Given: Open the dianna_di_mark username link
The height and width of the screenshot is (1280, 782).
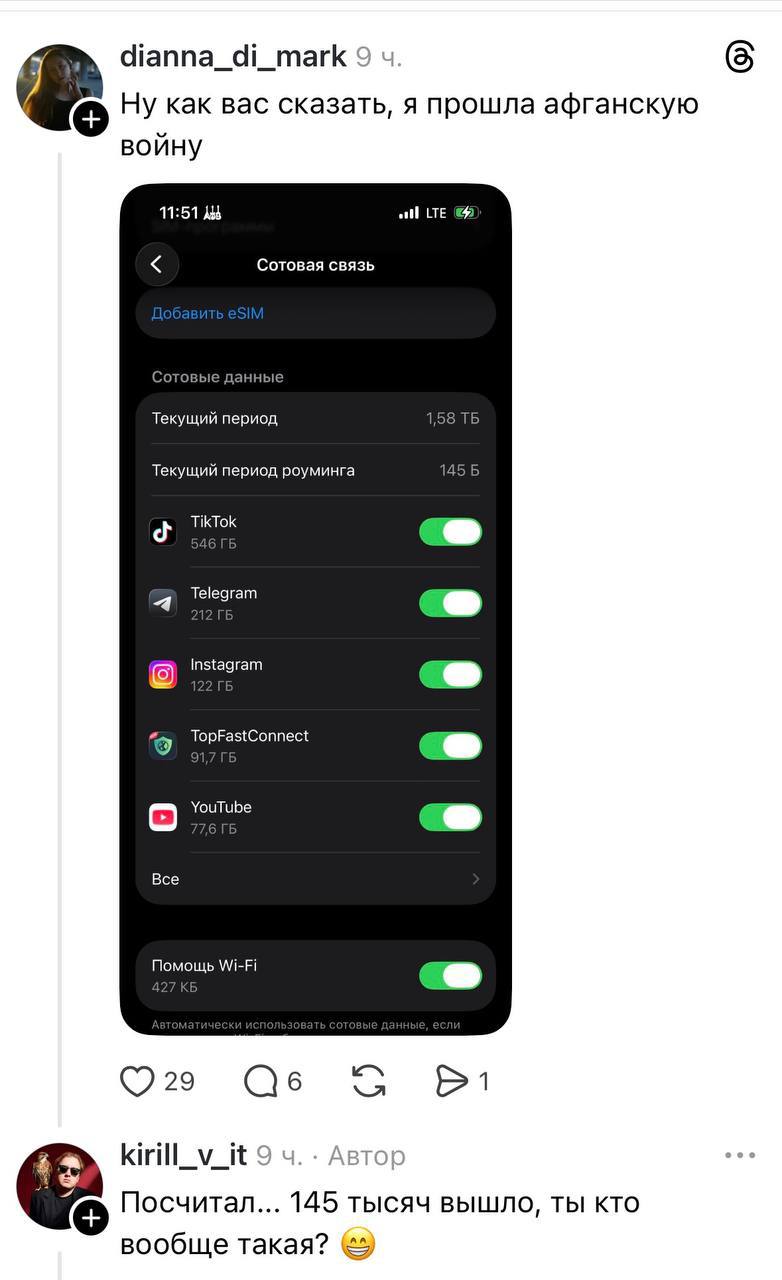Looking at the screenshot, I should (x=233, y=57).
